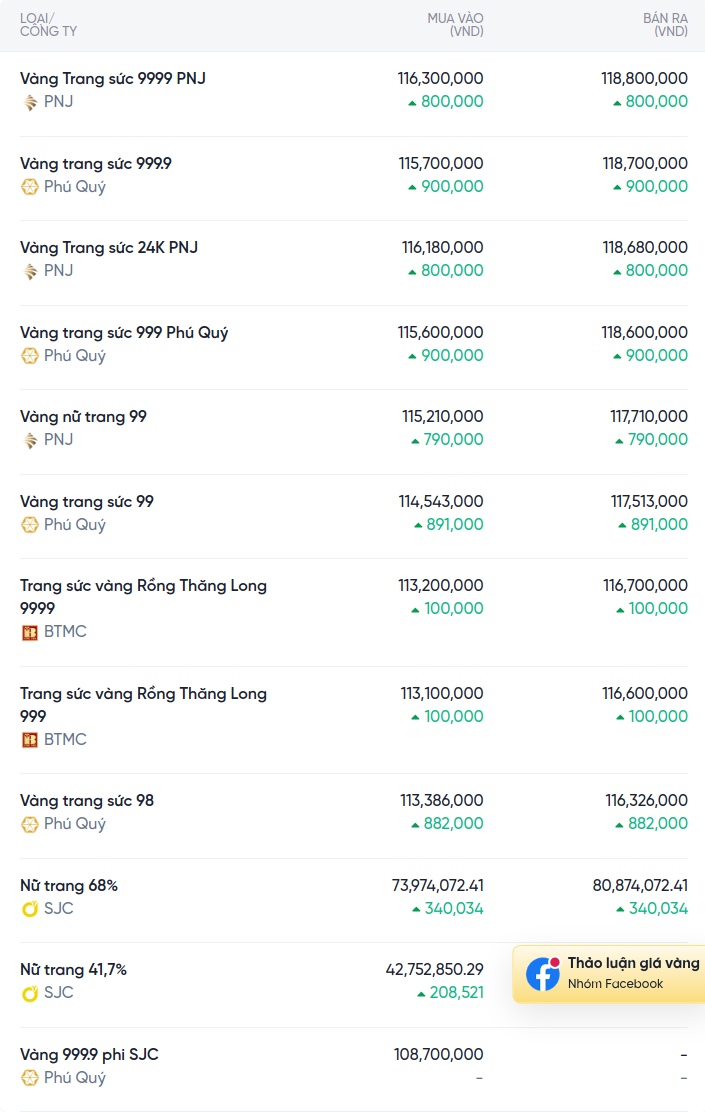Click the Loại/Công ty column header
The image size is (705, 1112).
pyautogui.click(x=48, y=25)
